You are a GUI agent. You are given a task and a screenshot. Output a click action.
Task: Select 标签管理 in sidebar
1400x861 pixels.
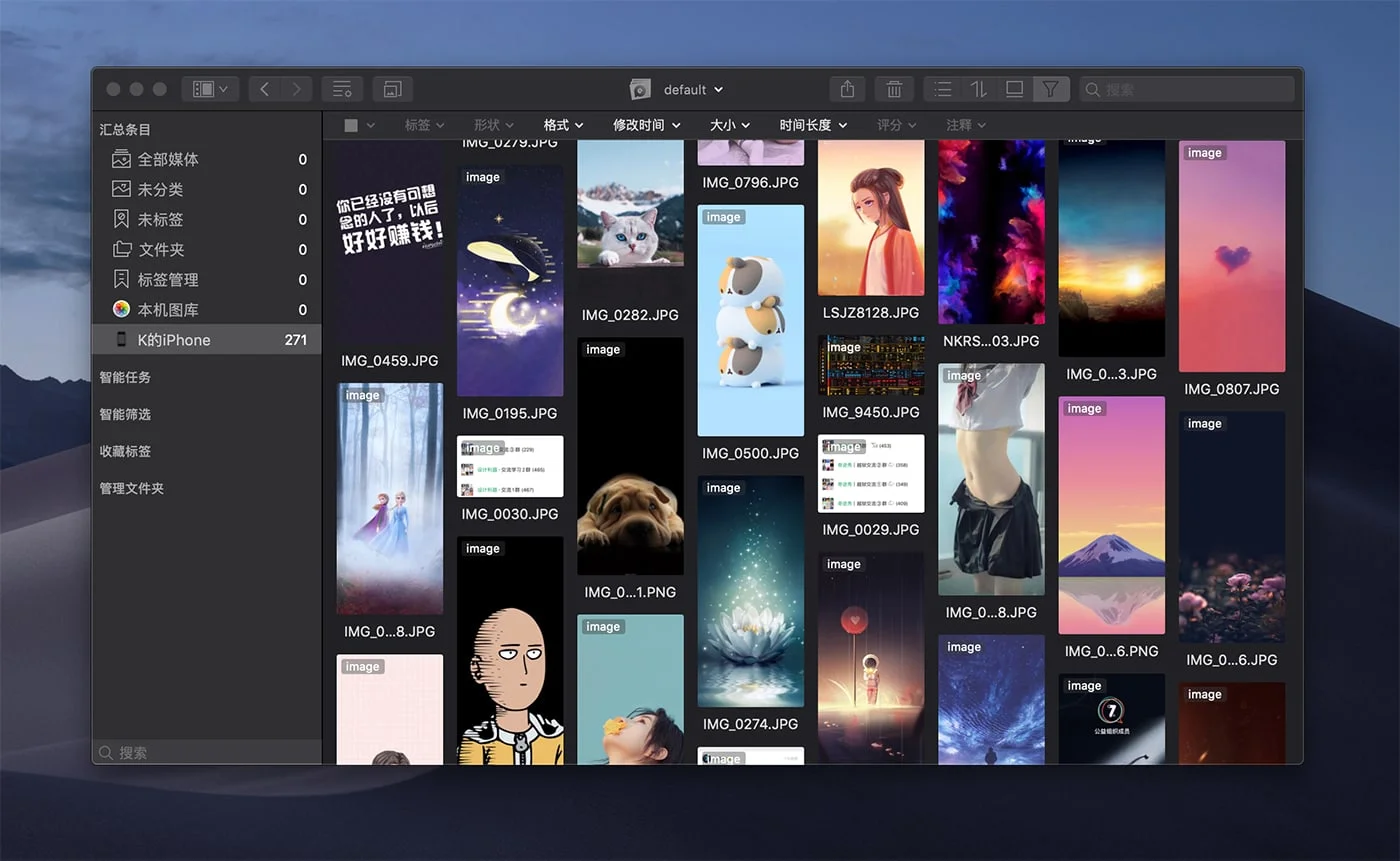tap(168, 279)
